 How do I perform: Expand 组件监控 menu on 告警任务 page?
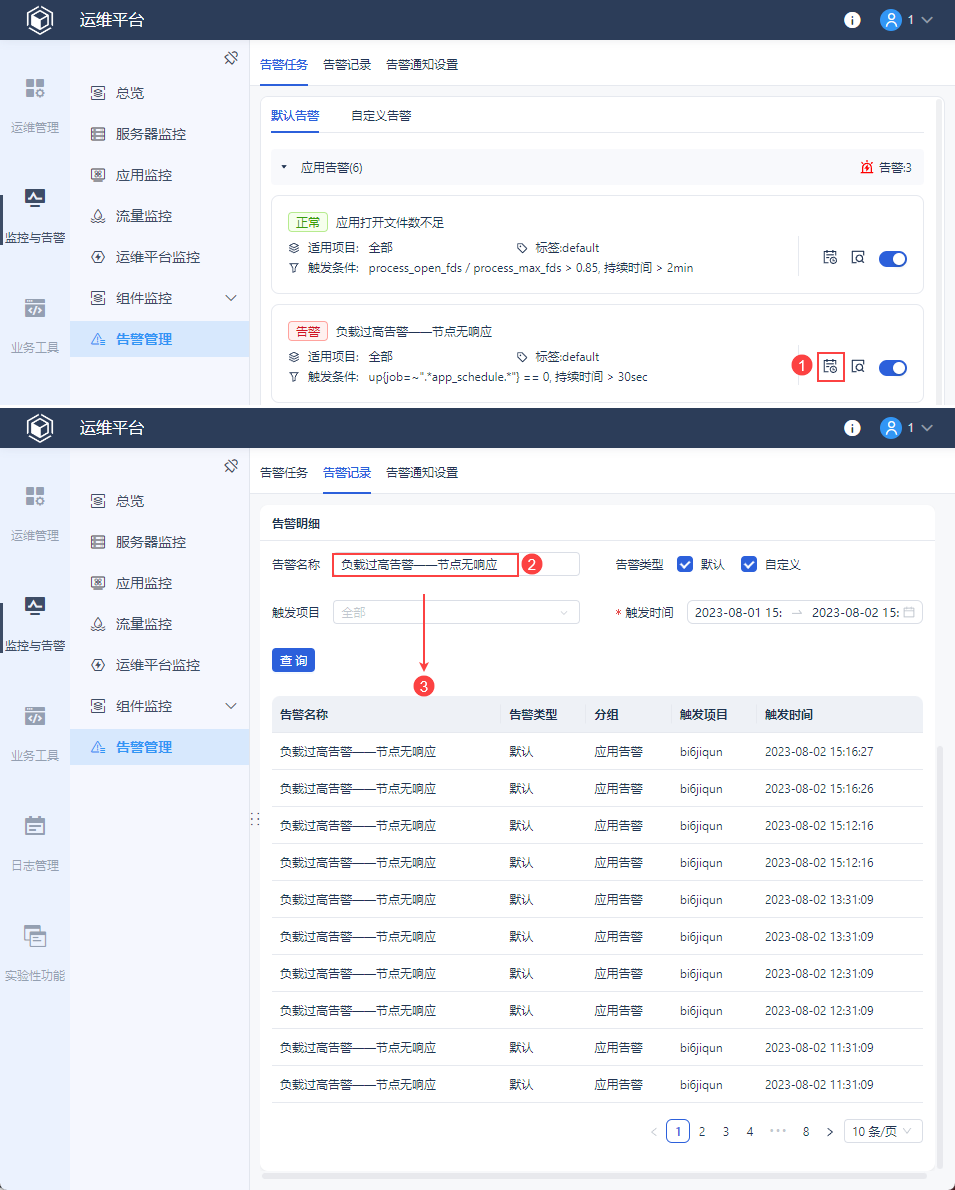232,298
